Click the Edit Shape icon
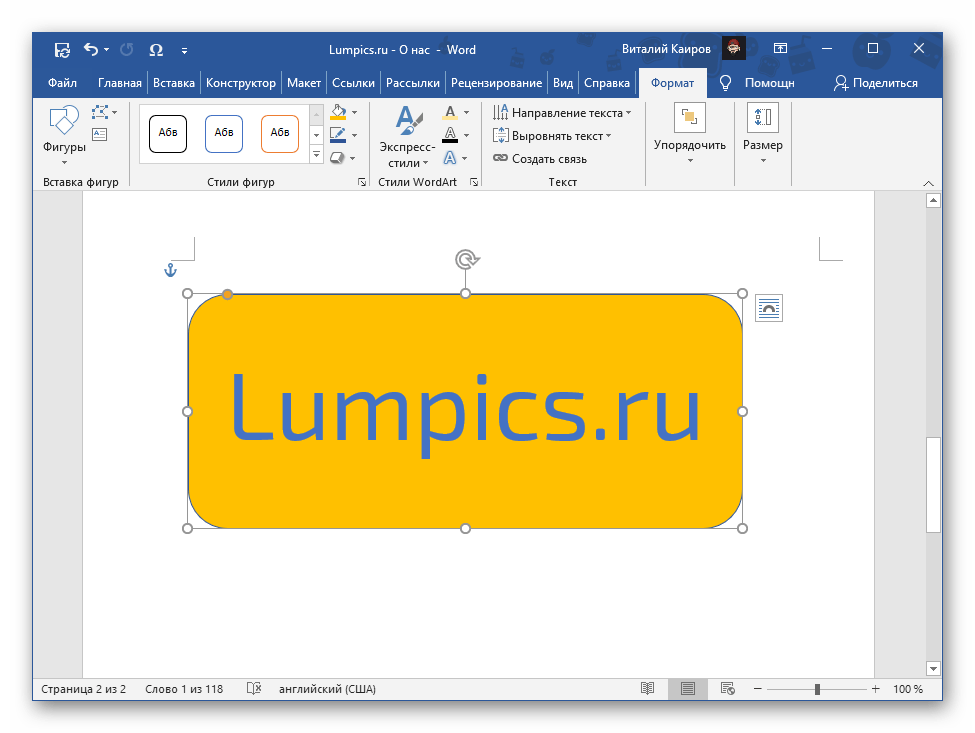The image size is (975, 733). tap(101, 112)
